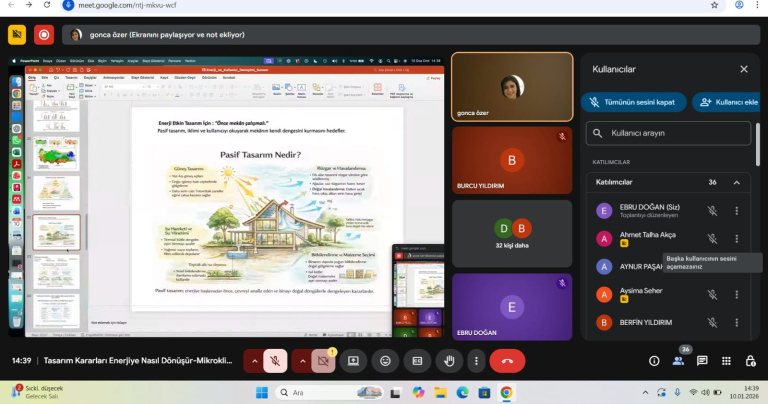Screen dimensions: 768x404
Task: Click the Windows Start button in taskbar
Action: pos(262,393)
